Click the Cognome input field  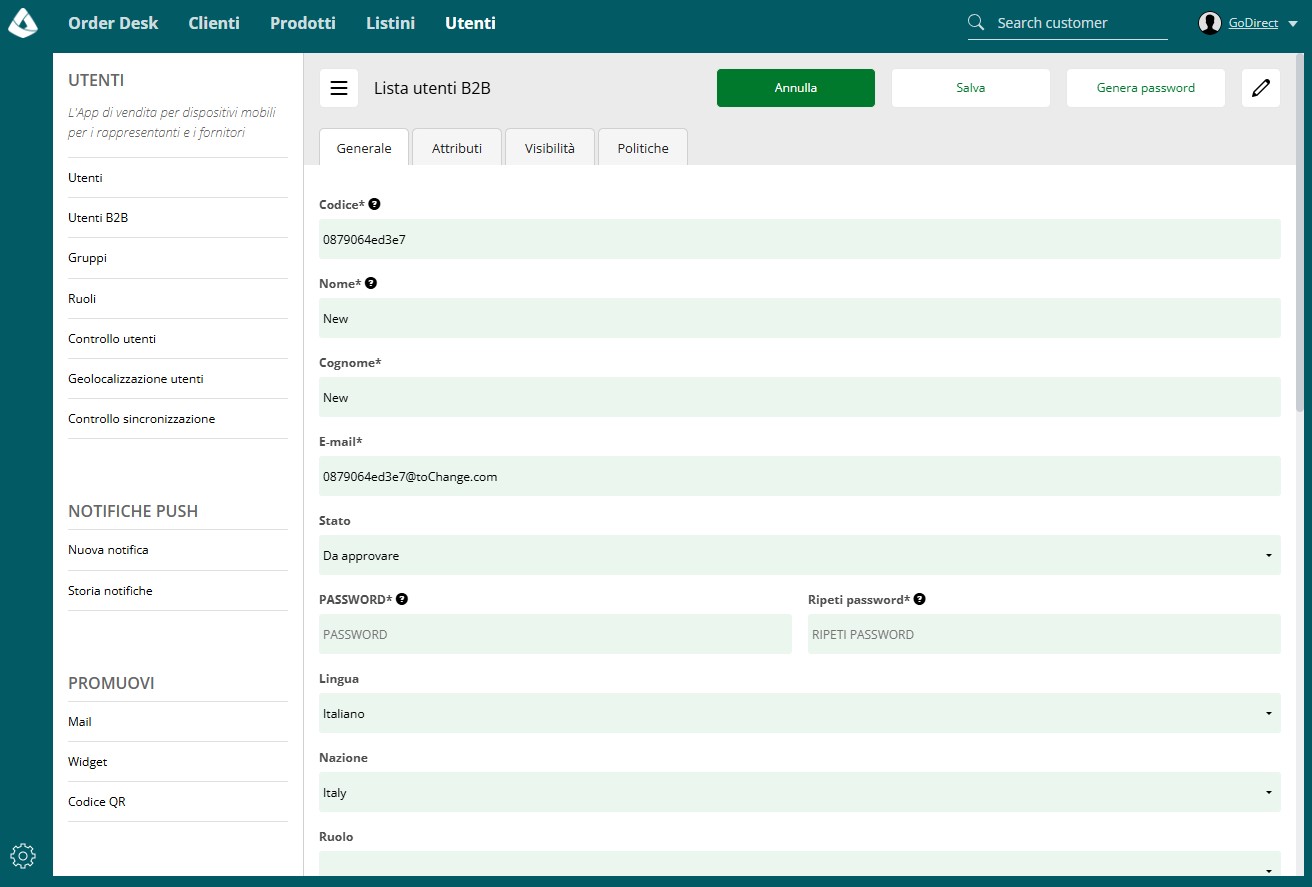coord(800,397)
